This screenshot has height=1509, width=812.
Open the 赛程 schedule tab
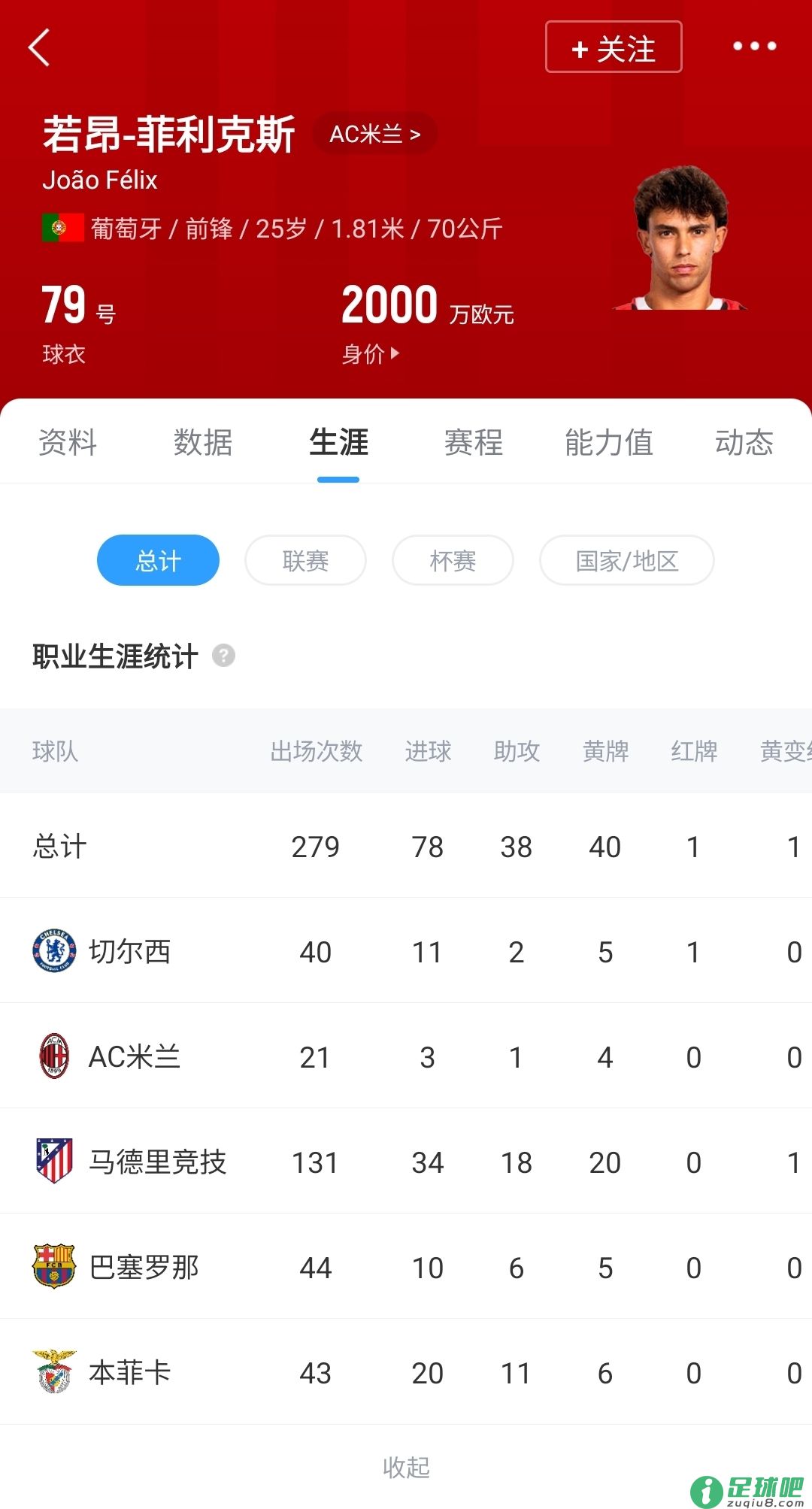473,442
